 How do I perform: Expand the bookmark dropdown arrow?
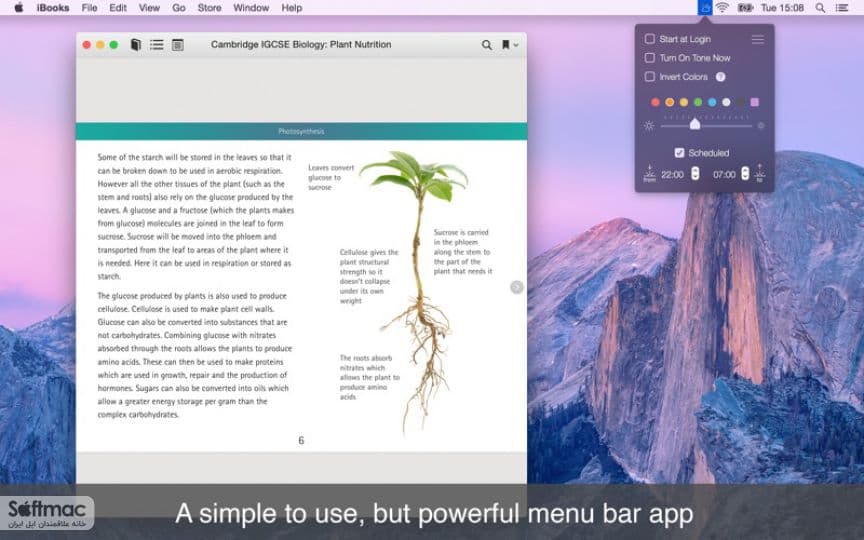516,45
